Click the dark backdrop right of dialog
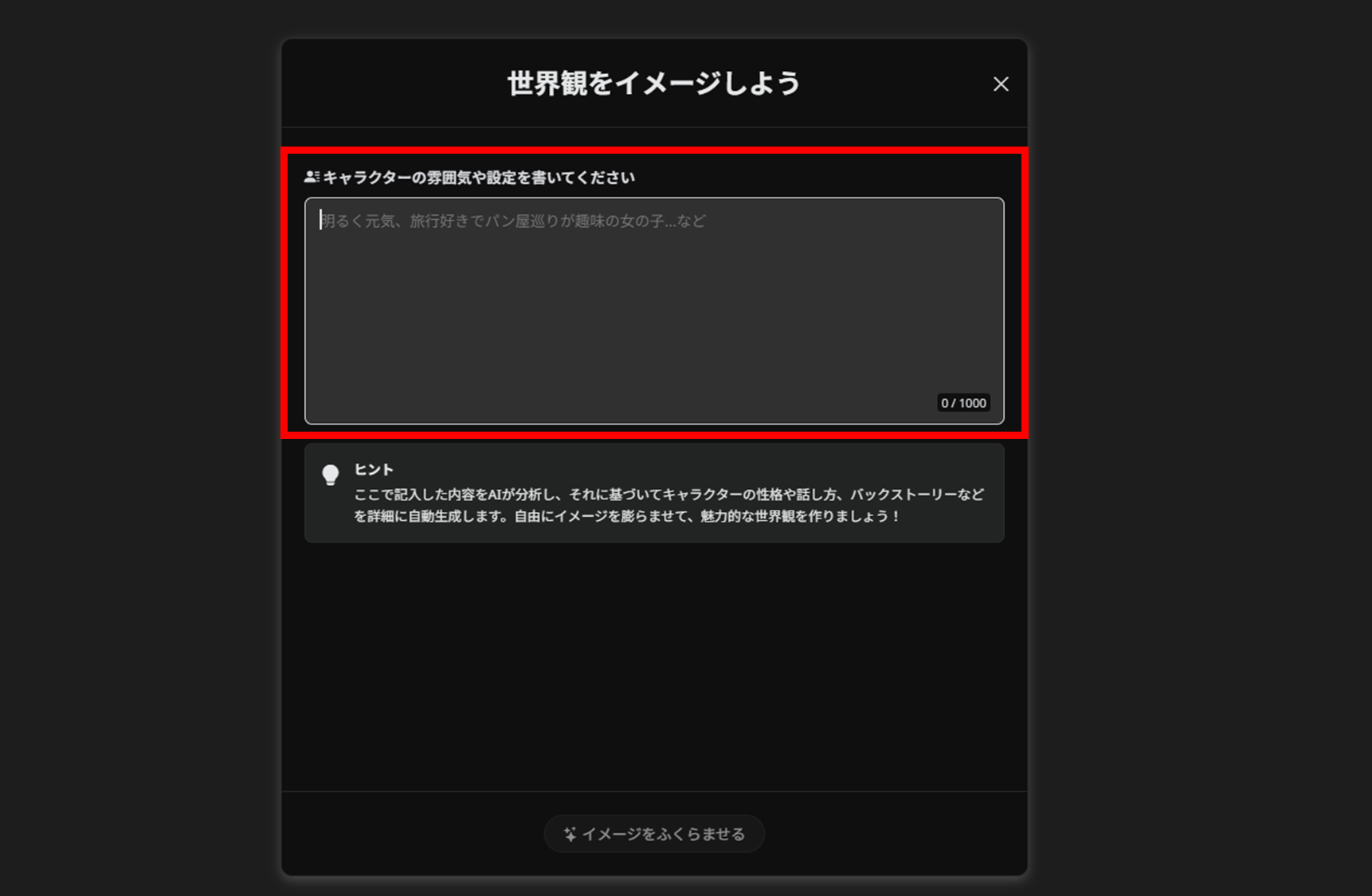This screenshot has height=896, width=1372. click(1200, 448)
